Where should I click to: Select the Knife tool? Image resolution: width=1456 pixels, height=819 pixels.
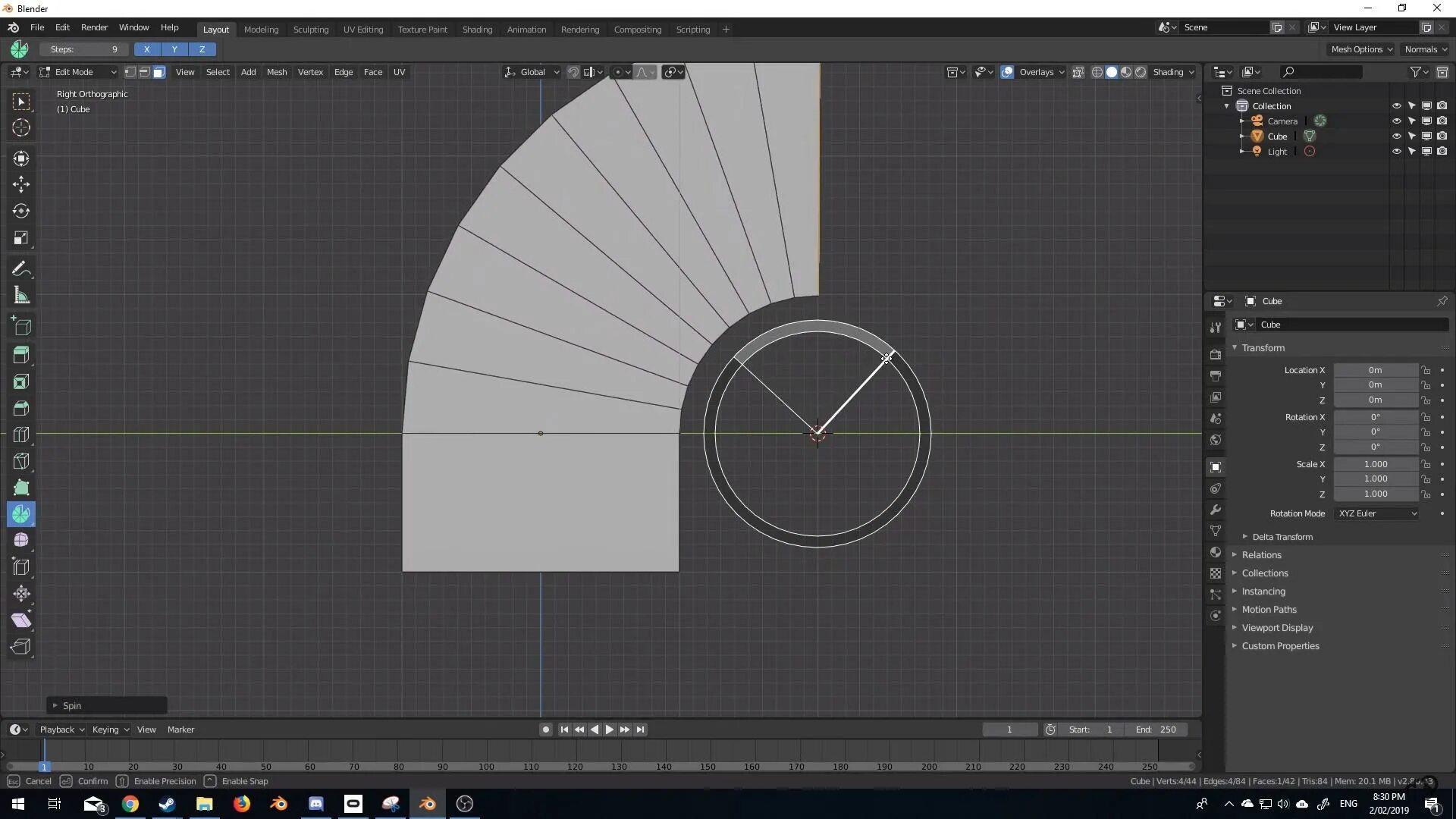[x=21, y=461]
